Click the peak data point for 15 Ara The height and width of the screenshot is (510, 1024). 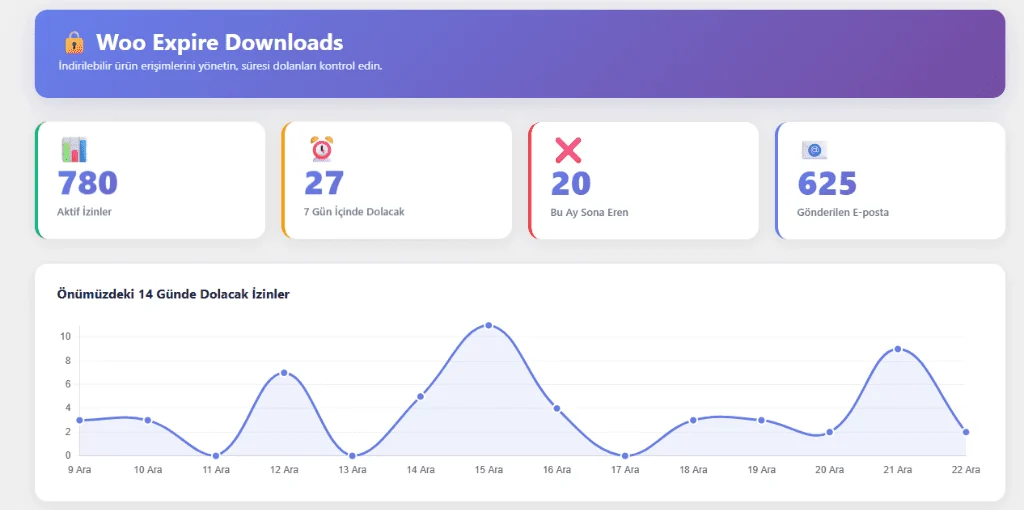click(488, 325)
